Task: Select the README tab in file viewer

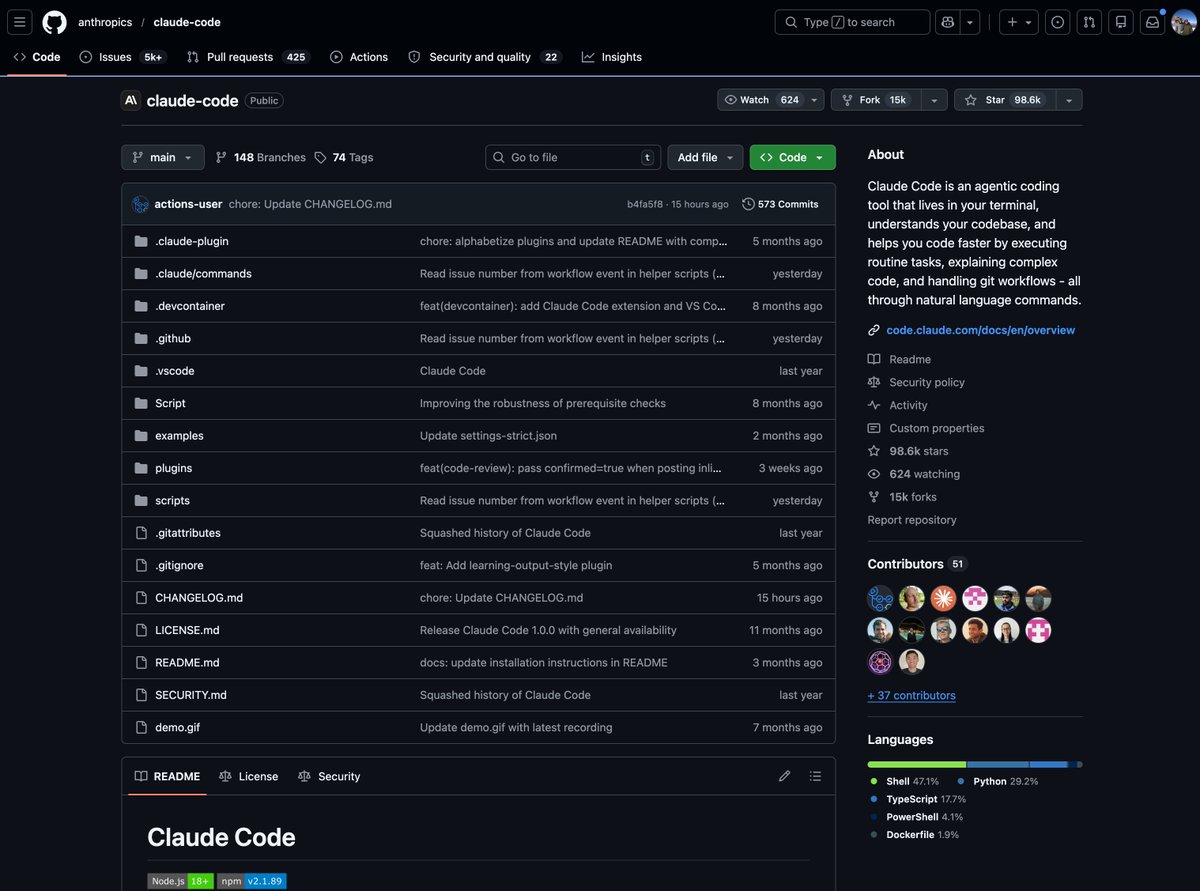Action: [167, 776]
